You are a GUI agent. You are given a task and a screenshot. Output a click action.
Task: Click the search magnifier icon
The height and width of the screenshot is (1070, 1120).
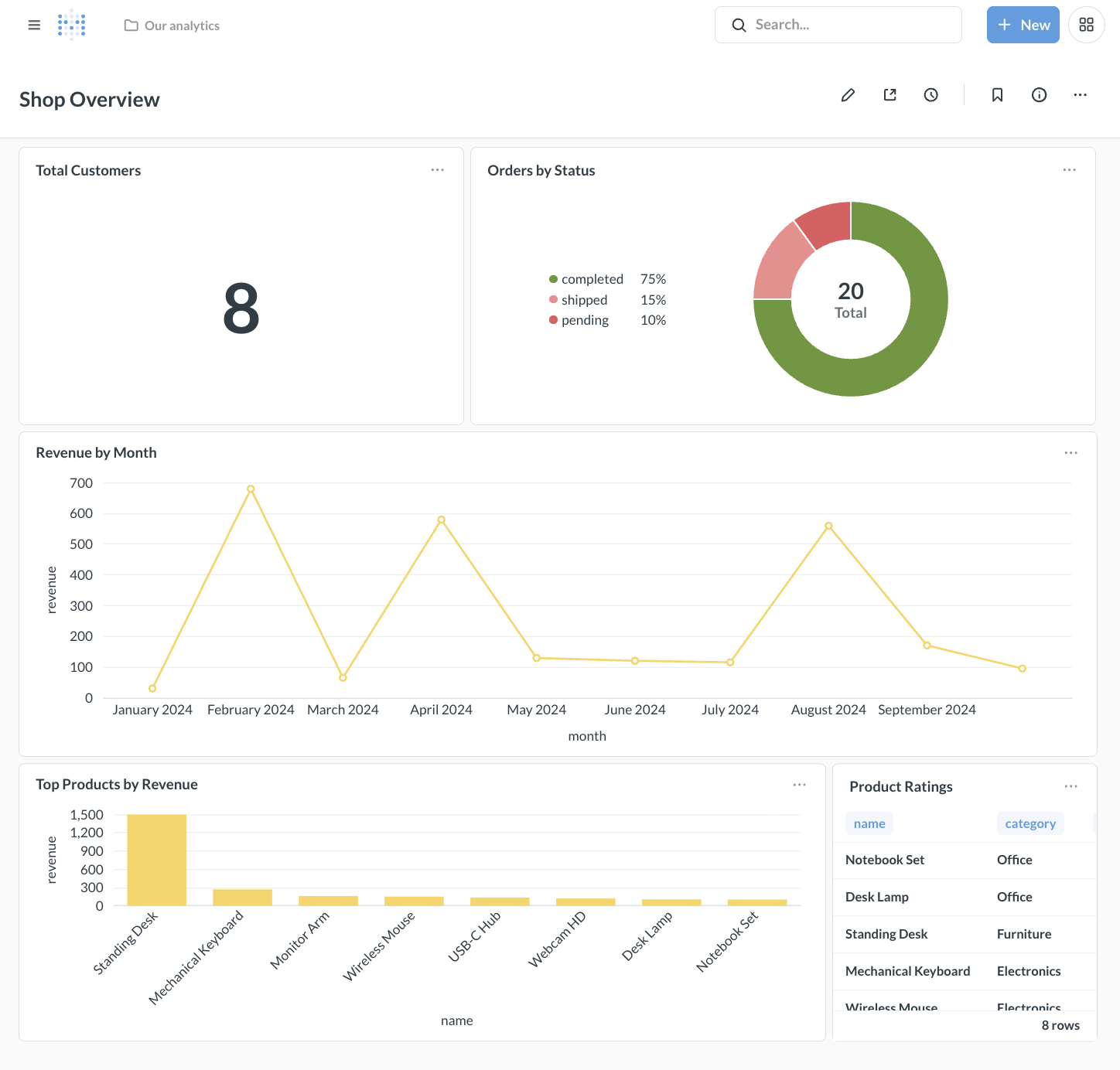pos(739,25)
